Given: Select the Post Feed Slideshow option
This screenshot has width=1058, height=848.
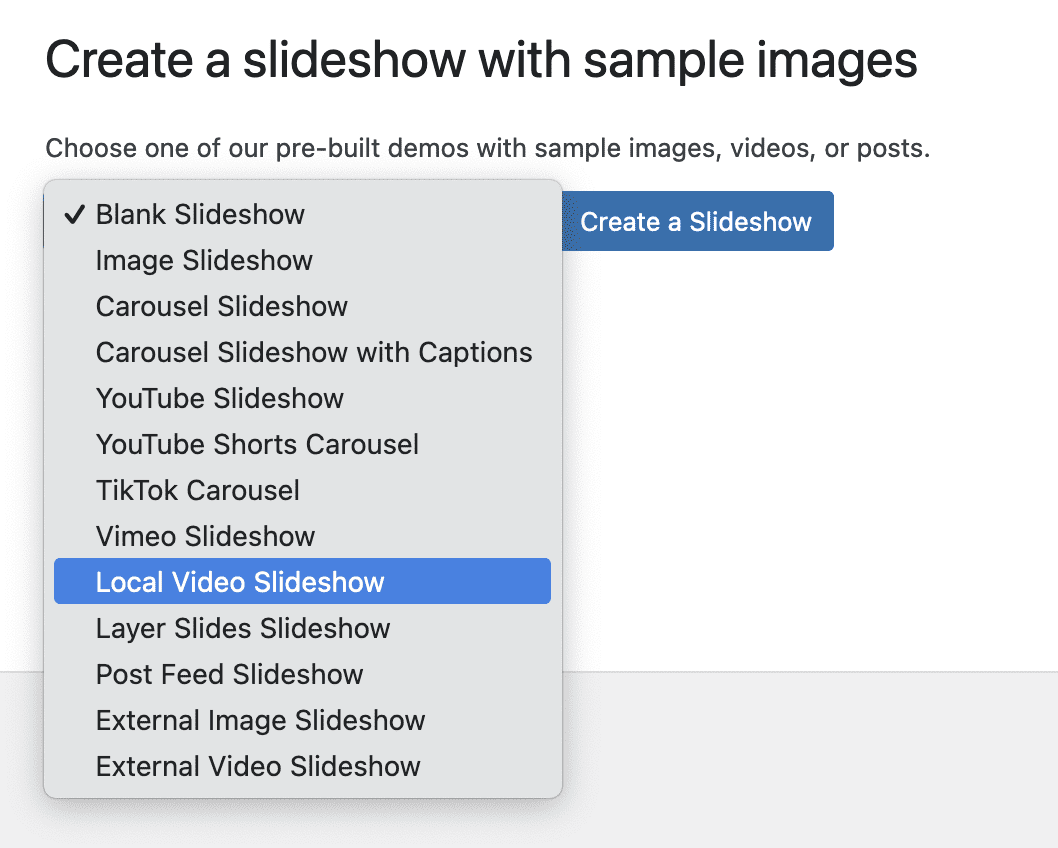Looking at the screenshot, I should click(229, 675).
